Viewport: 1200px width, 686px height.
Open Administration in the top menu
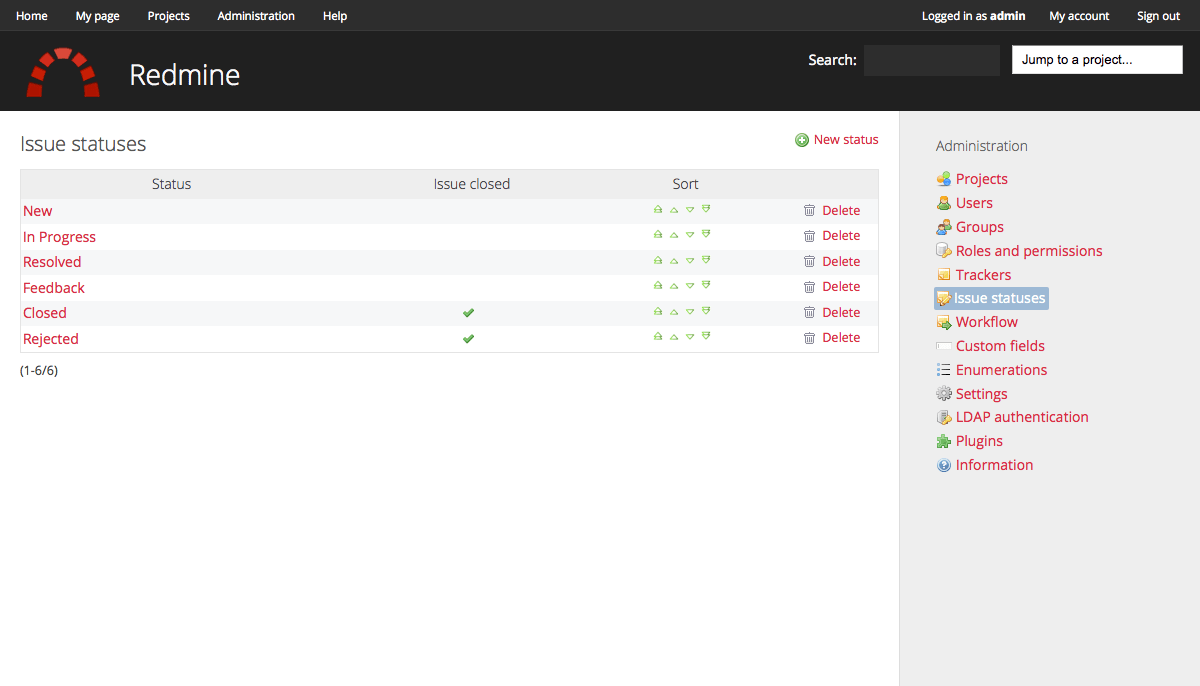coord(256,16)
